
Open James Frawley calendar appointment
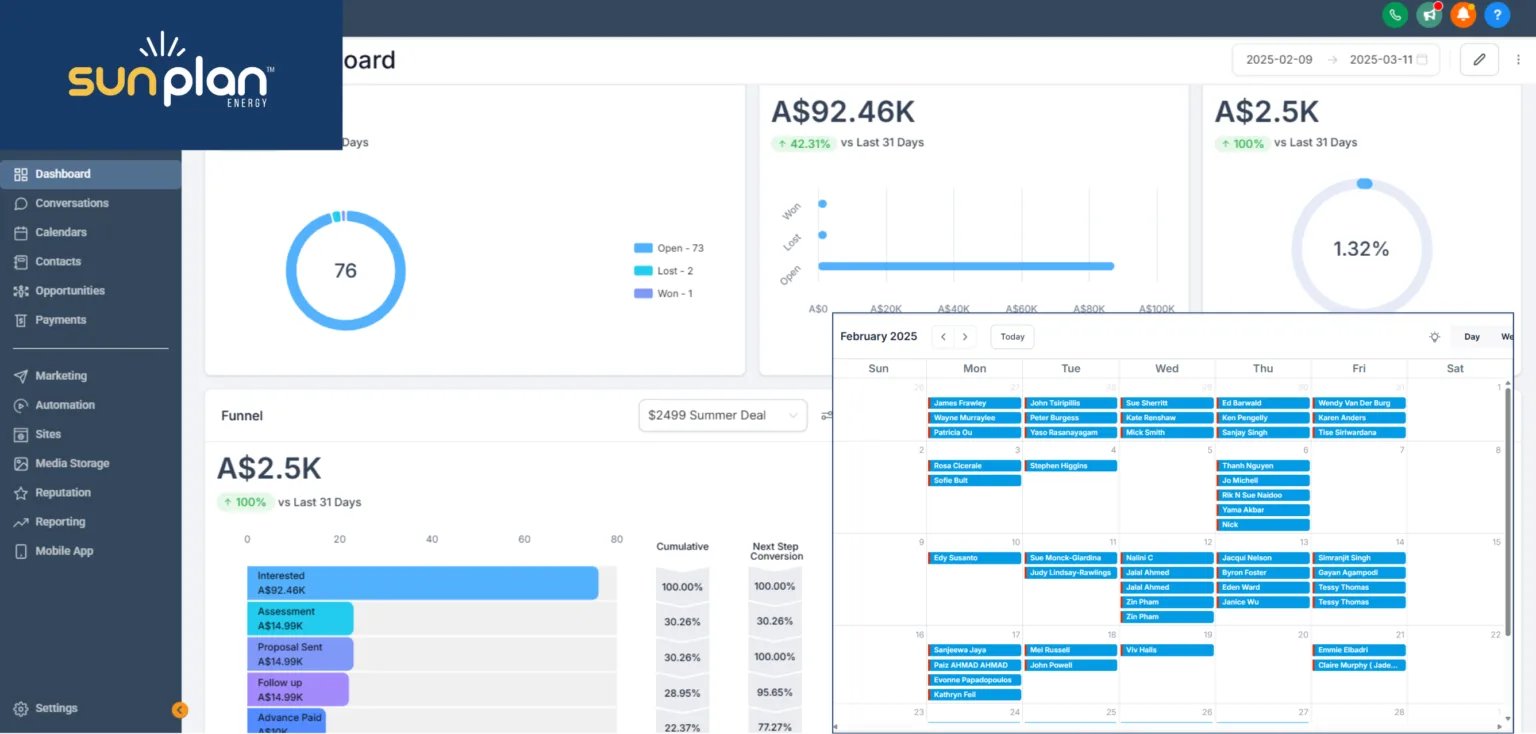pyautogui.click(x=974, y=403)
